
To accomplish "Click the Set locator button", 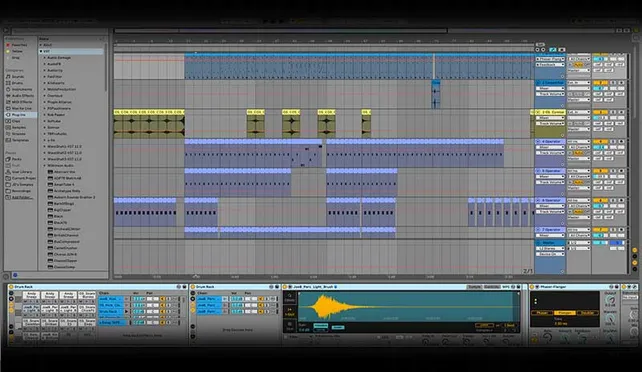I will (x=540, y=45).
